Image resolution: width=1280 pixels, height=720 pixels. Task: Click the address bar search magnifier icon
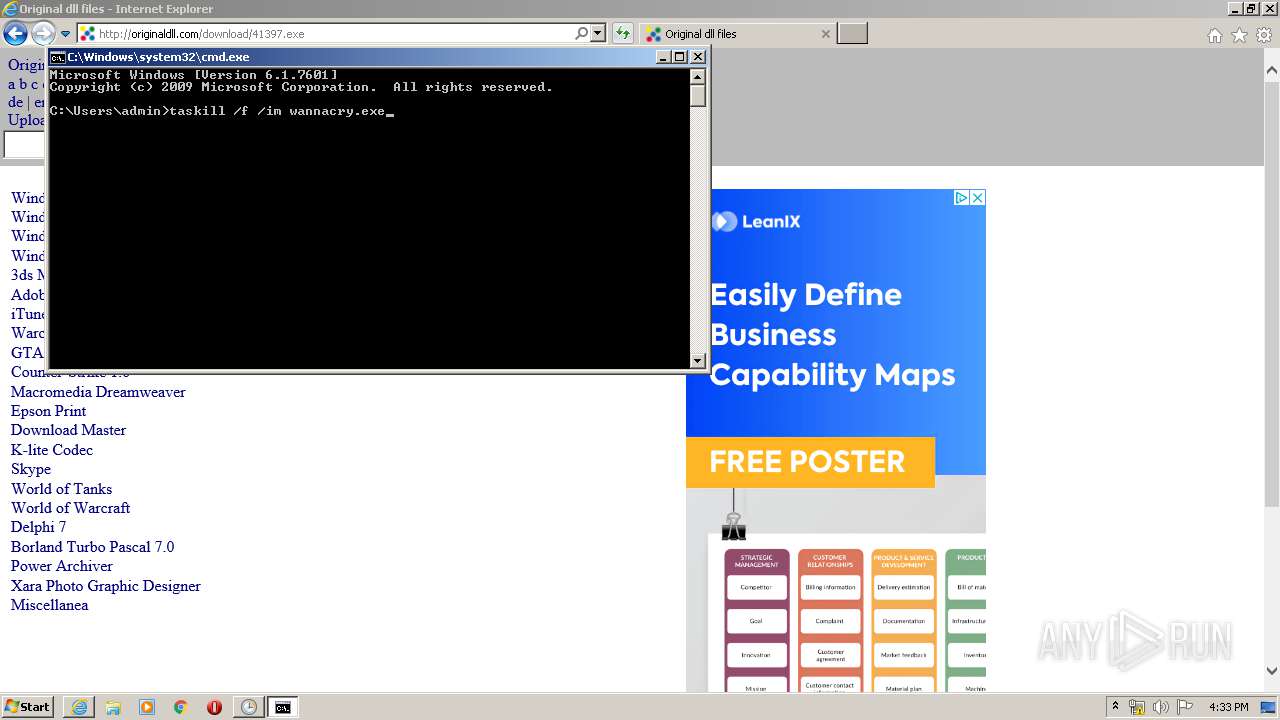tap(581, 34)
